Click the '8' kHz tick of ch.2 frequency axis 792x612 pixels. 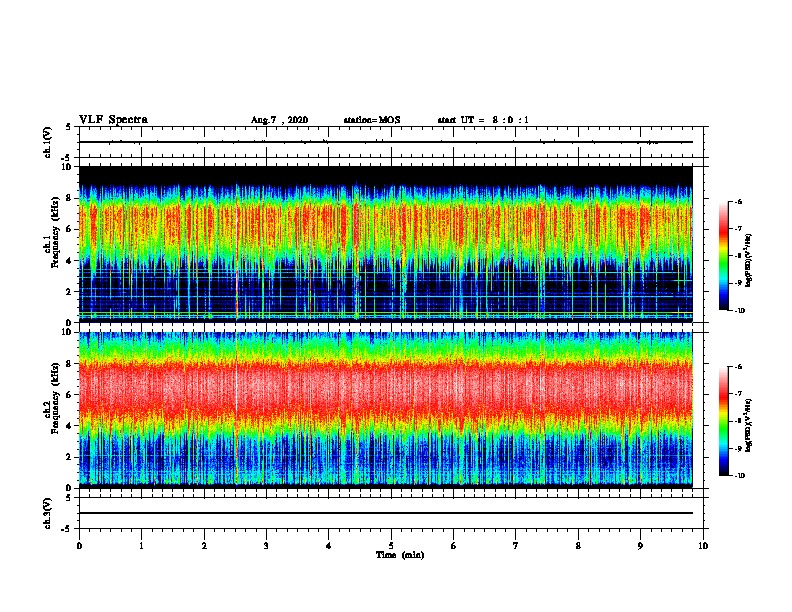point(70,364)
